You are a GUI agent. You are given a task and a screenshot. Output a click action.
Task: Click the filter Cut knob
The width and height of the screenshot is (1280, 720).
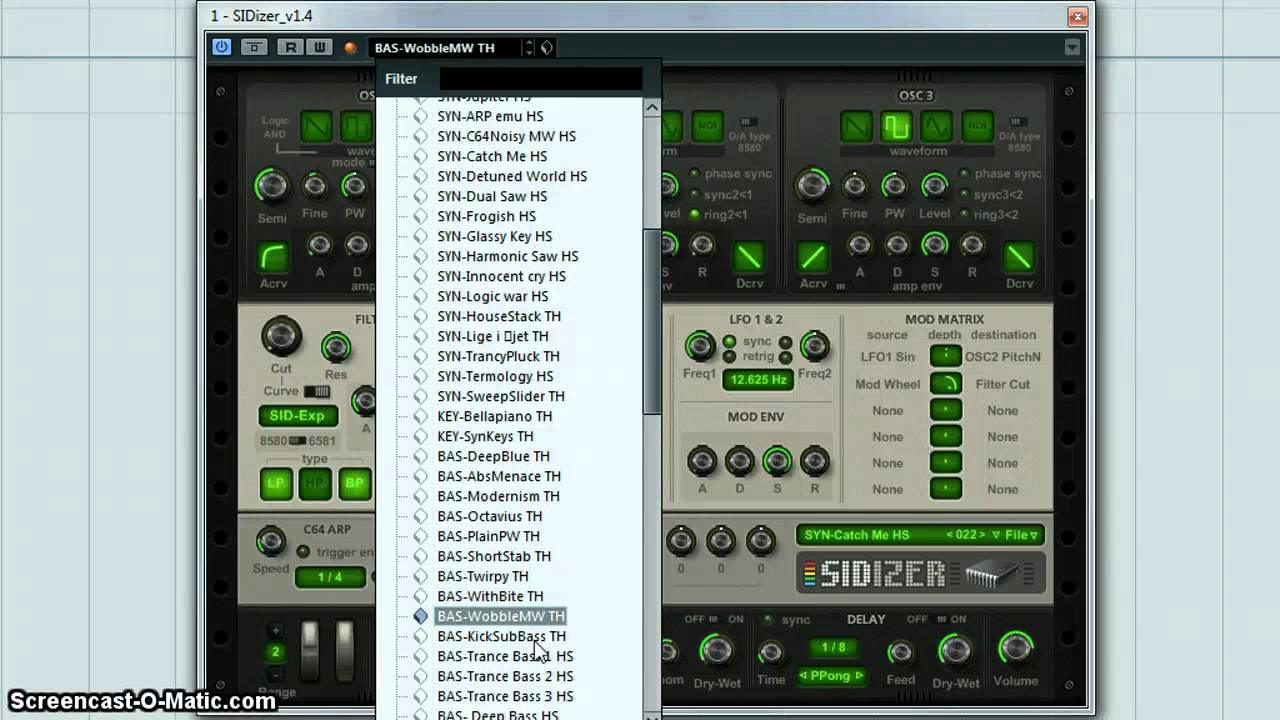pyautogui.click(x=281, y=336)
